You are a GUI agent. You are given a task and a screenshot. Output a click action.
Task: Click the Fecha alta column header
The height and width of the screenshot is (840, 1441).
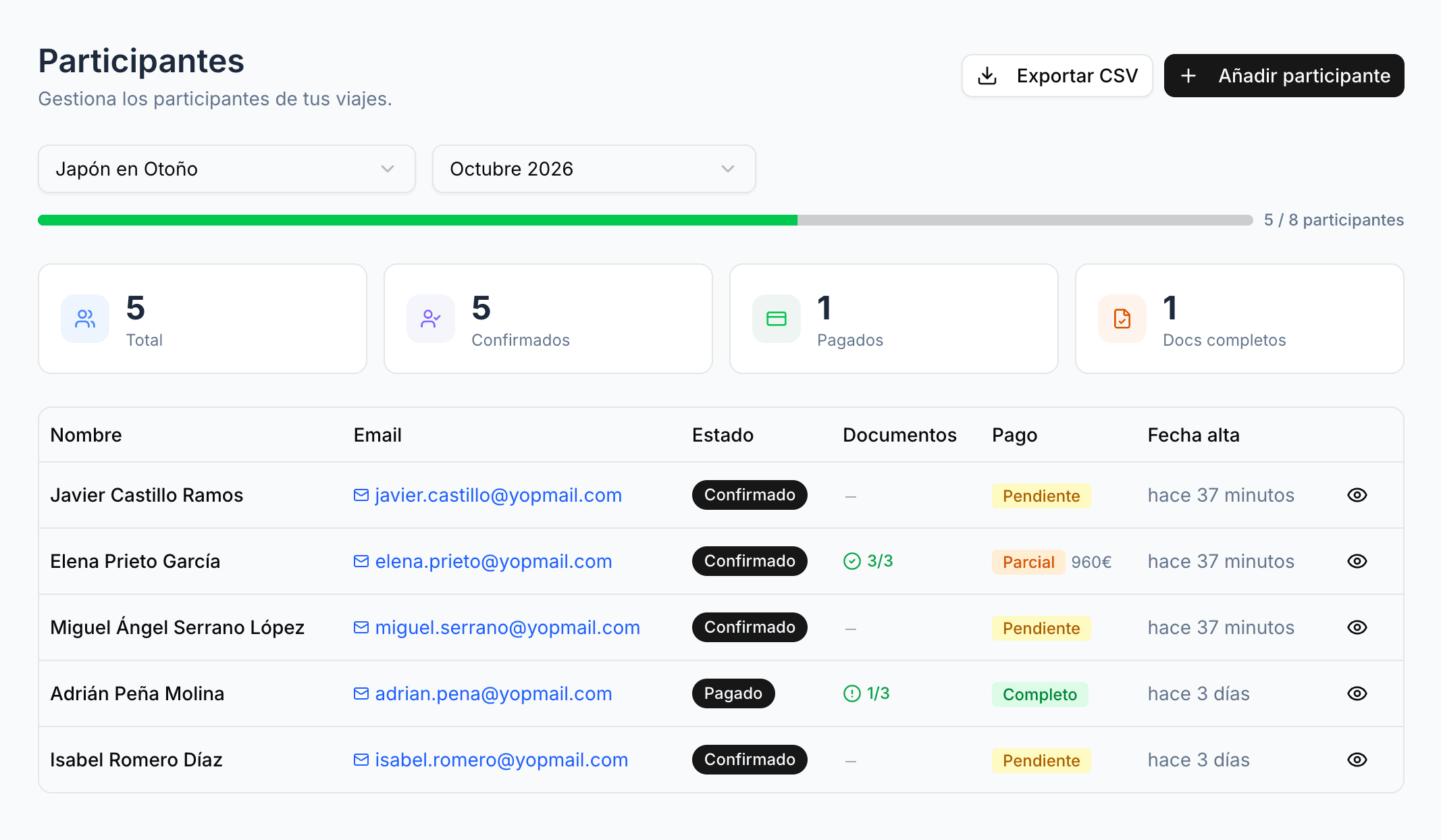point(1193,435)
